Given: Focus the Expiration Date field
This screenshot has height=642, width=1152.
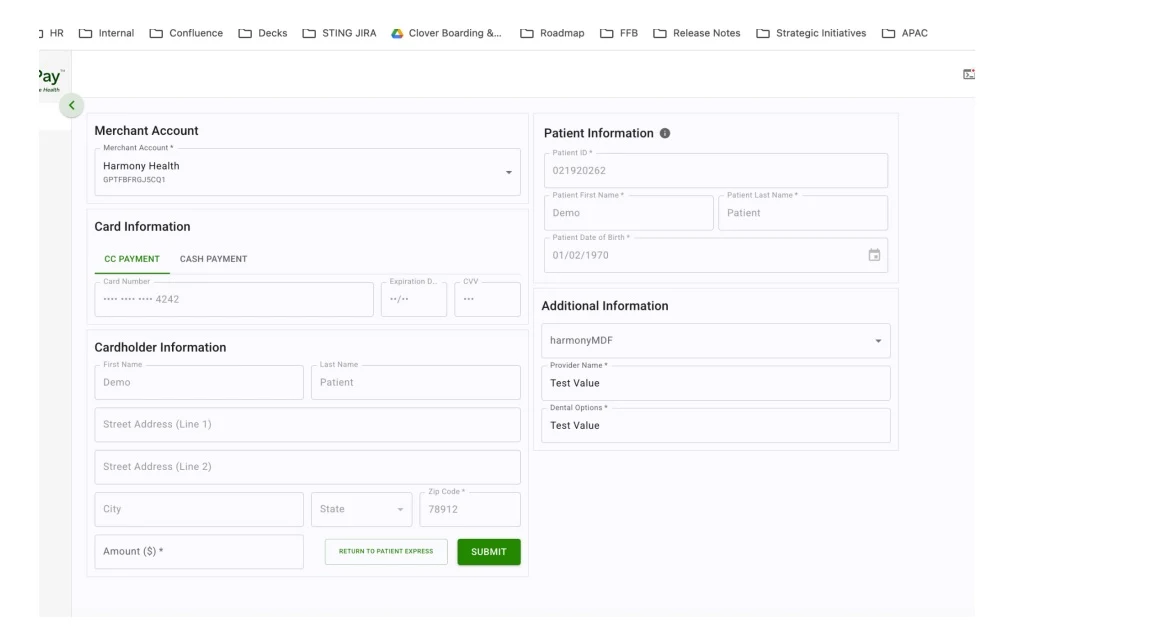Looking at the screenshot, I should click(414, 299).
